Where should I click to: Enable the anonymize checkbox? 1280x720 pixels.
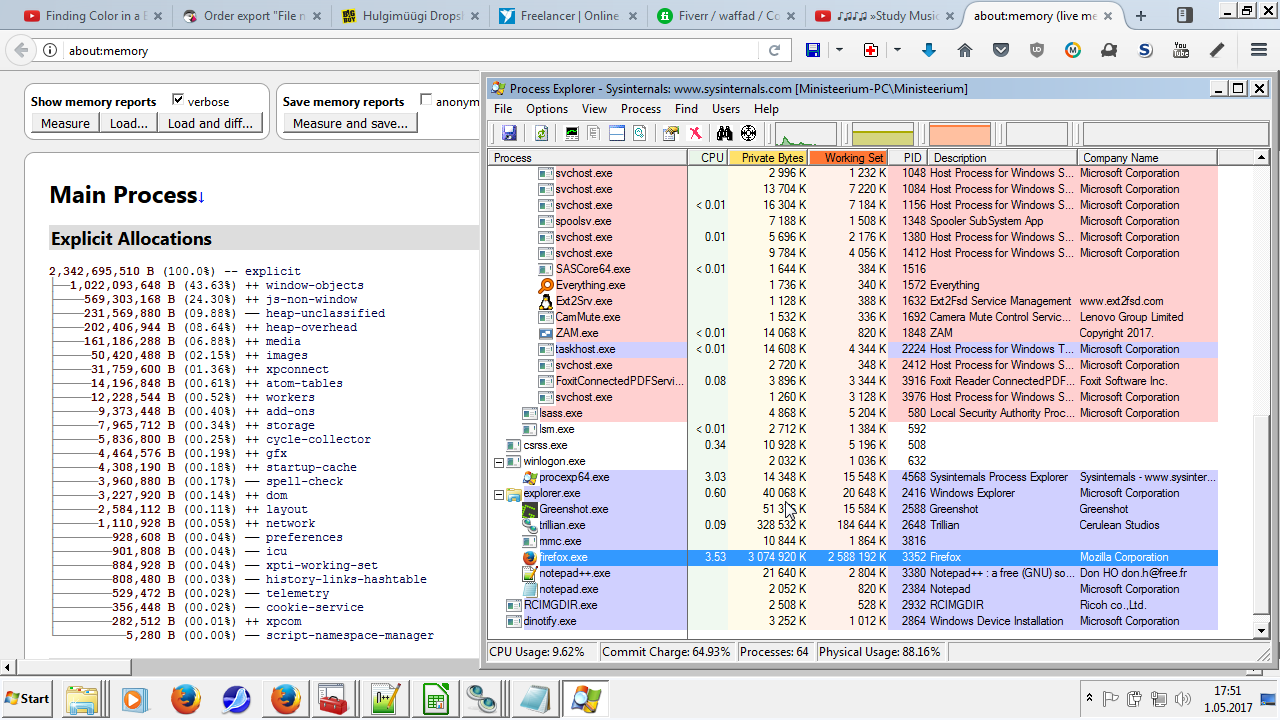click(427, 100)
